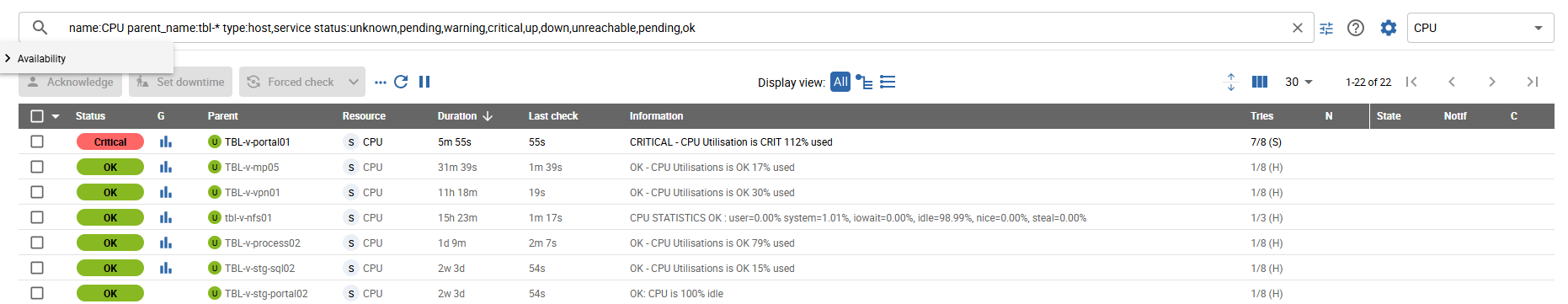
Task: Open the TBL-v-process02 parent host link
Action: pos(263,243)
